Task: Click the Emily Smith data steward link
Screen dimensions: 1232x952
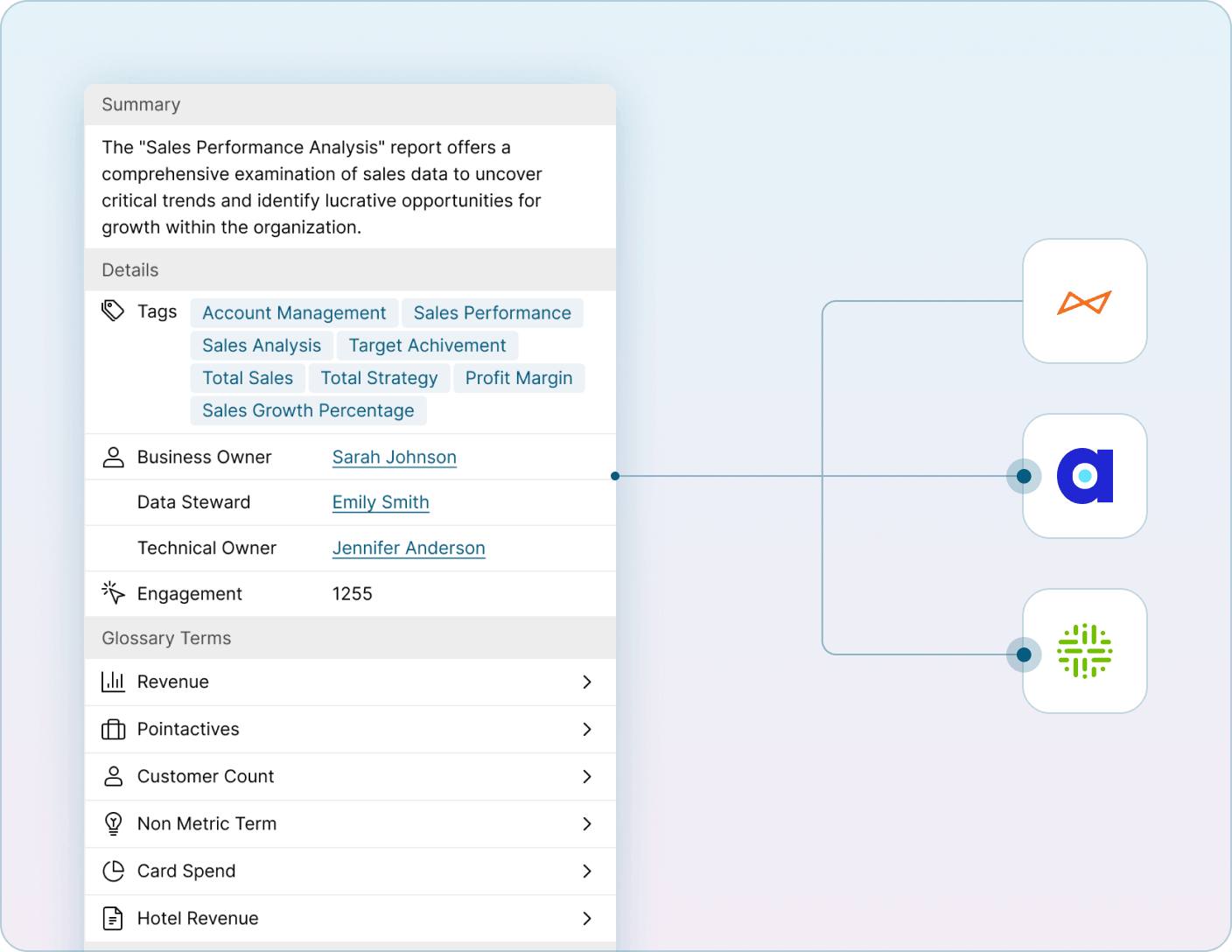Action: pyautogui.click(x=380, y=502)
